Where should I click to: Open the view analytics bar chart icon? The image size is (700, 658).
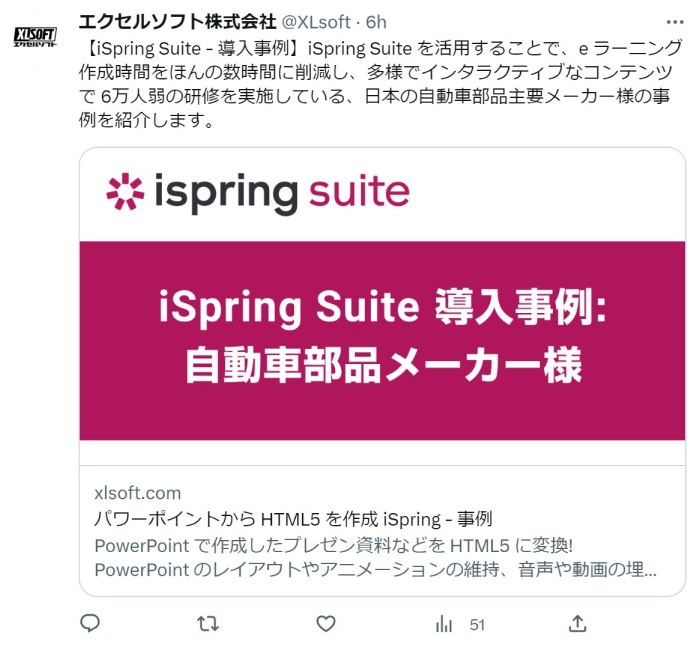pos(444,624)
